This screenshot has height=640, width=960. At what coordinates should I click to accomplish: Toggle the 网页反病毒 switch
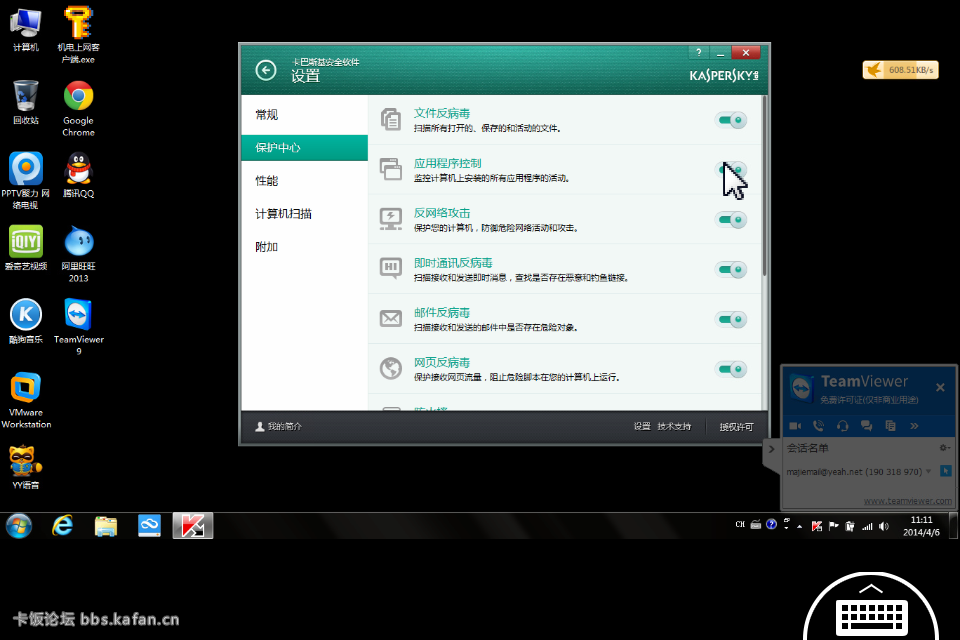(730, 369)
